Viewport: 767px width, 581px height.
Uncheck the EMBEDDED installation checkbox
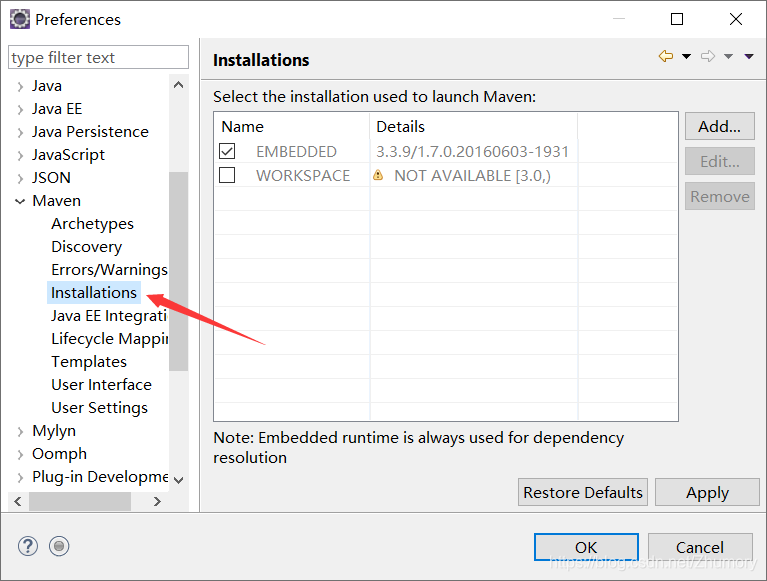point(227,151)
